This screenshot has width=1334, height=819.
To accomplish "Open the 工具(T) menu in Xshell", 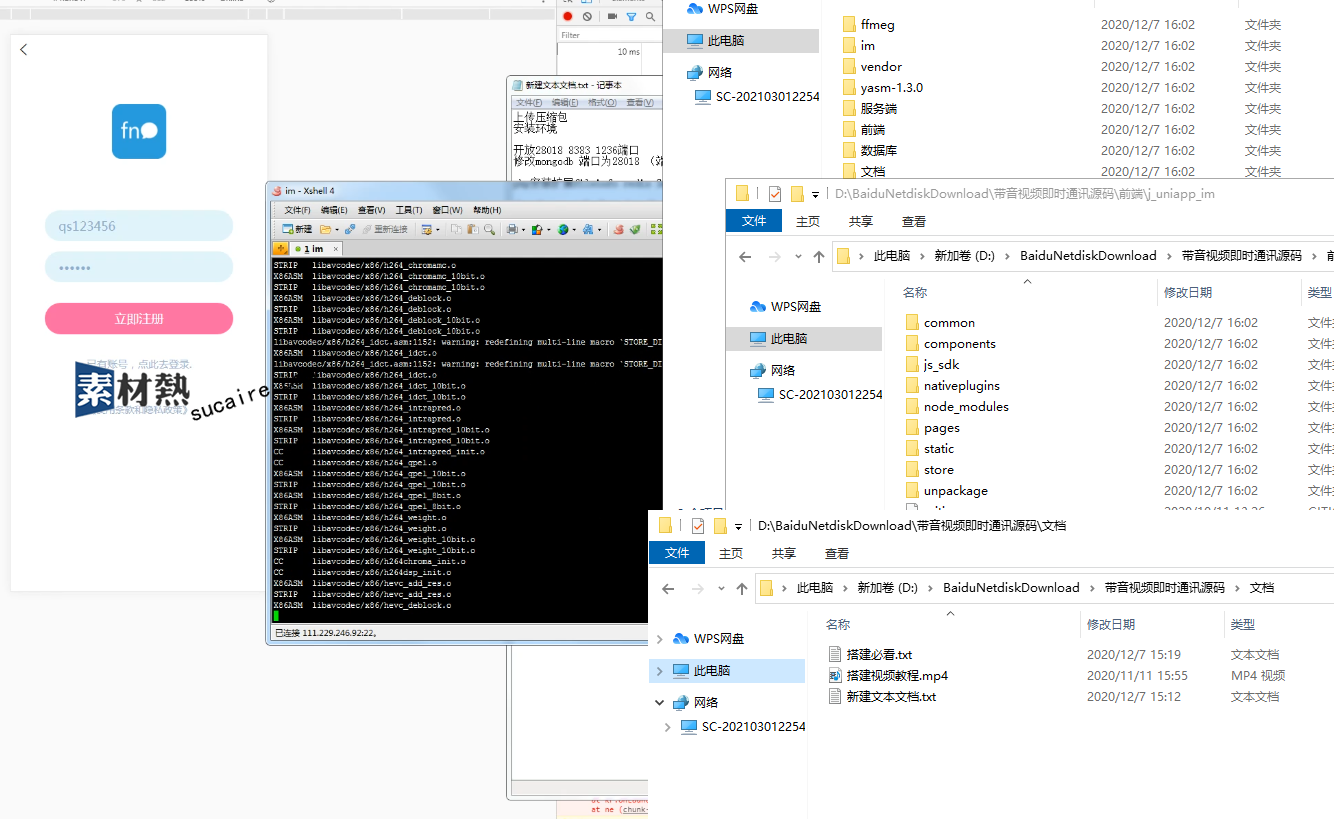I will click(409, 210).
